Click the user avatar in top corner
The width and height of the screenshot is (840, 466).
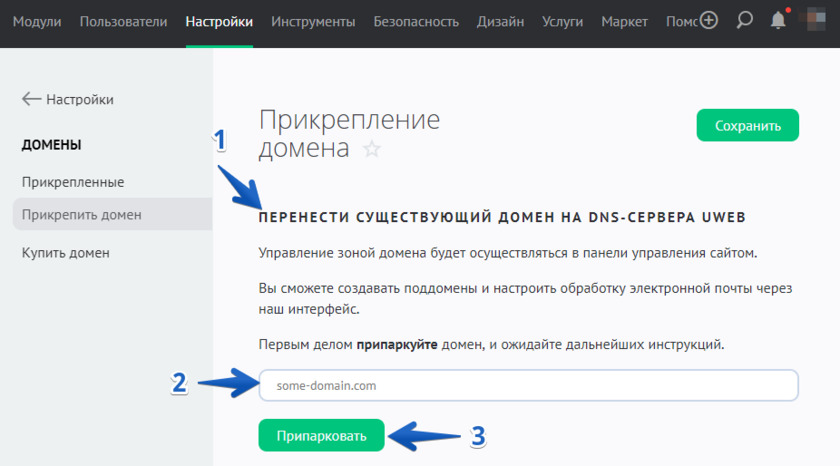click(818, 20)
